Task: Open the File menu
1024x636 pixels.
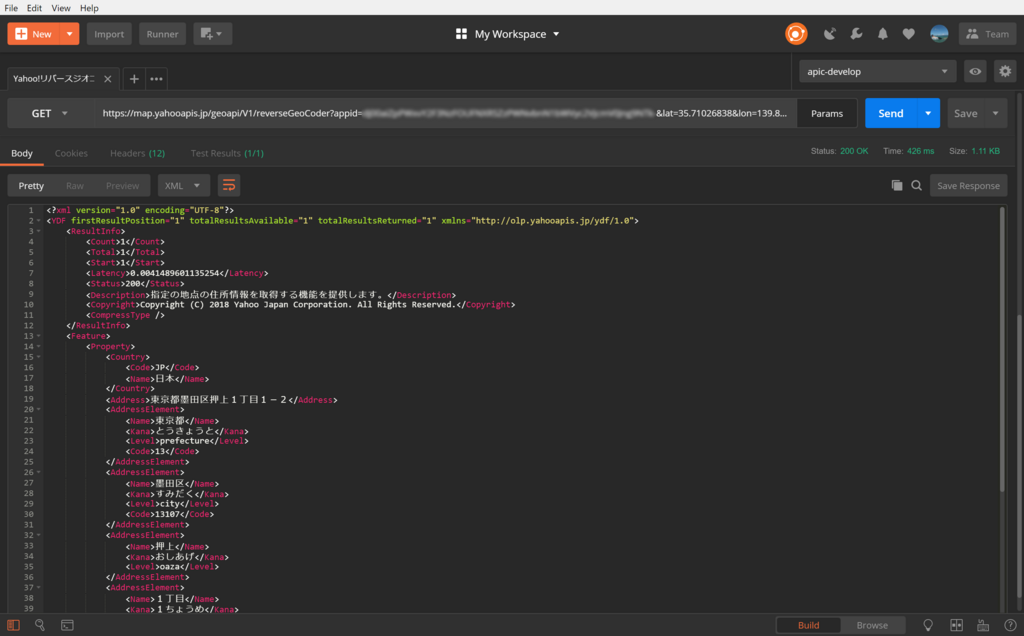Action: point(11,8)
